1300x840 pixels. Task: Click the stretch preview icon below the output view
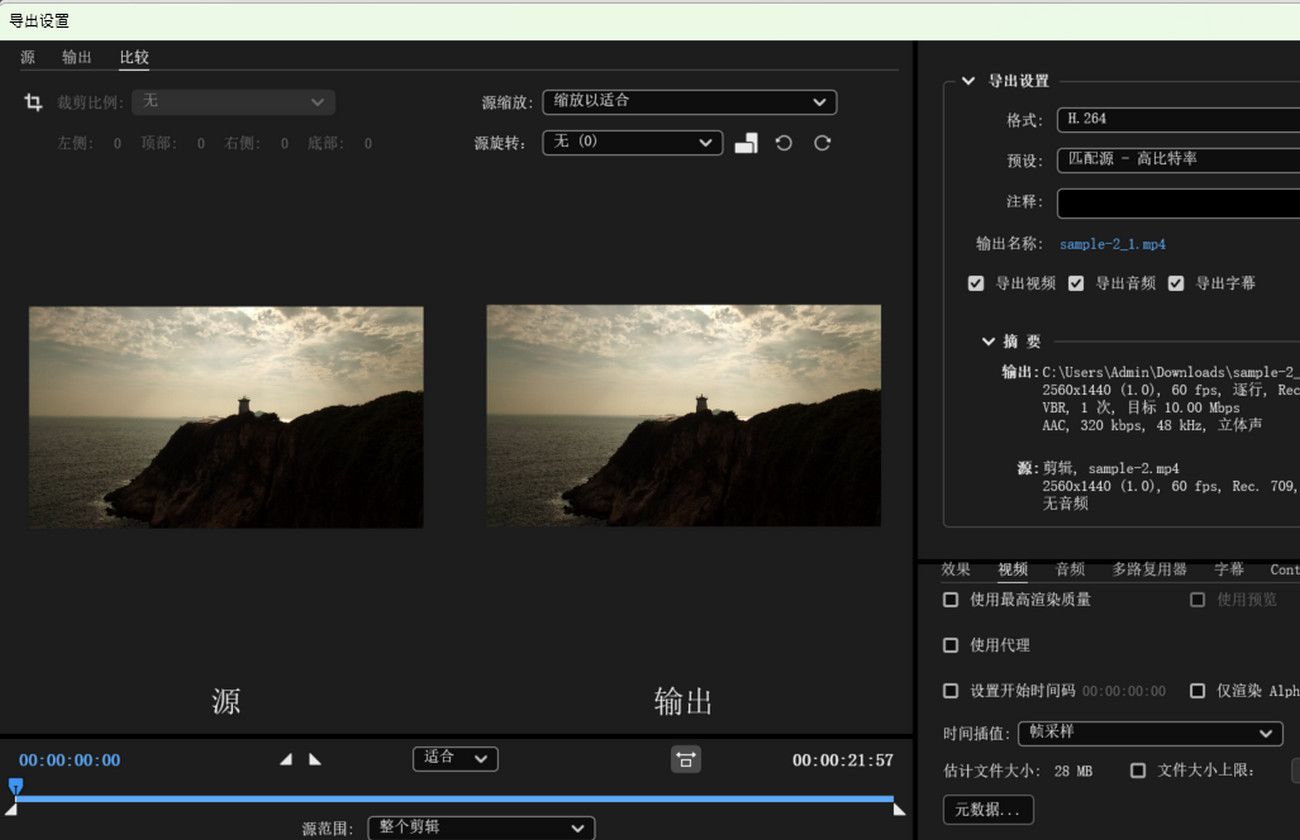685,759
